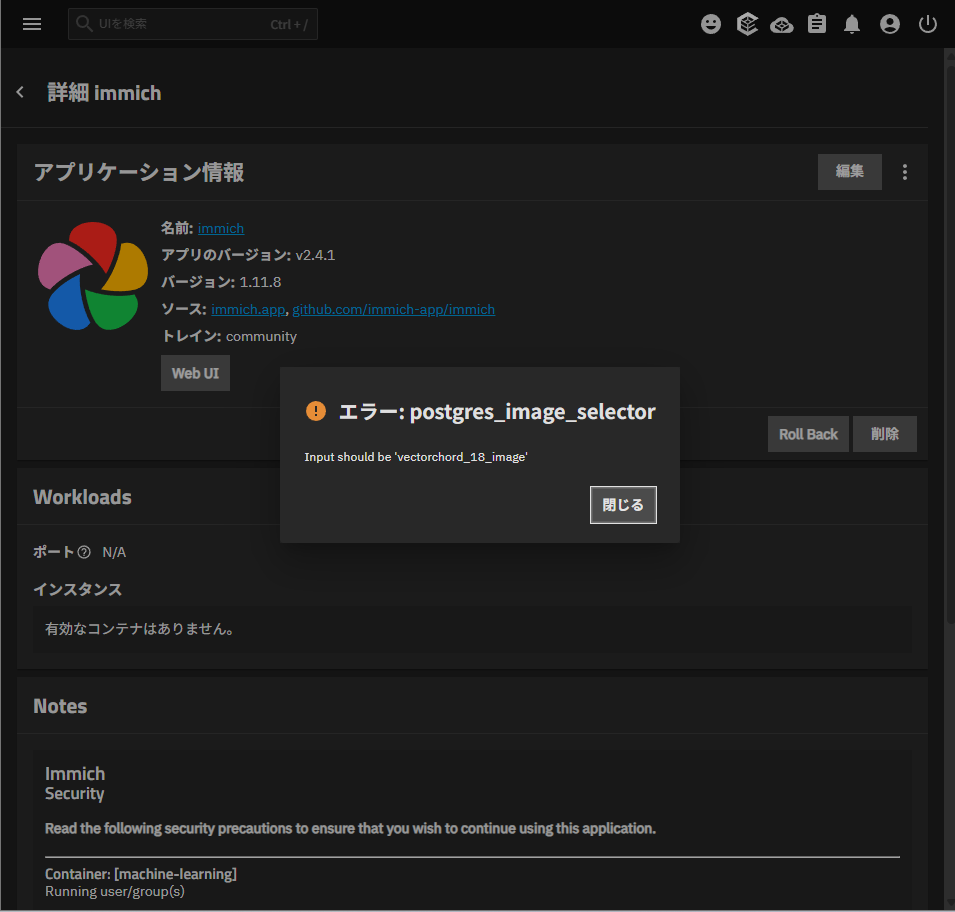Click the Running user/group(s) text
Image resolution: width=955 pixels, height=912 pixels.
115,891
